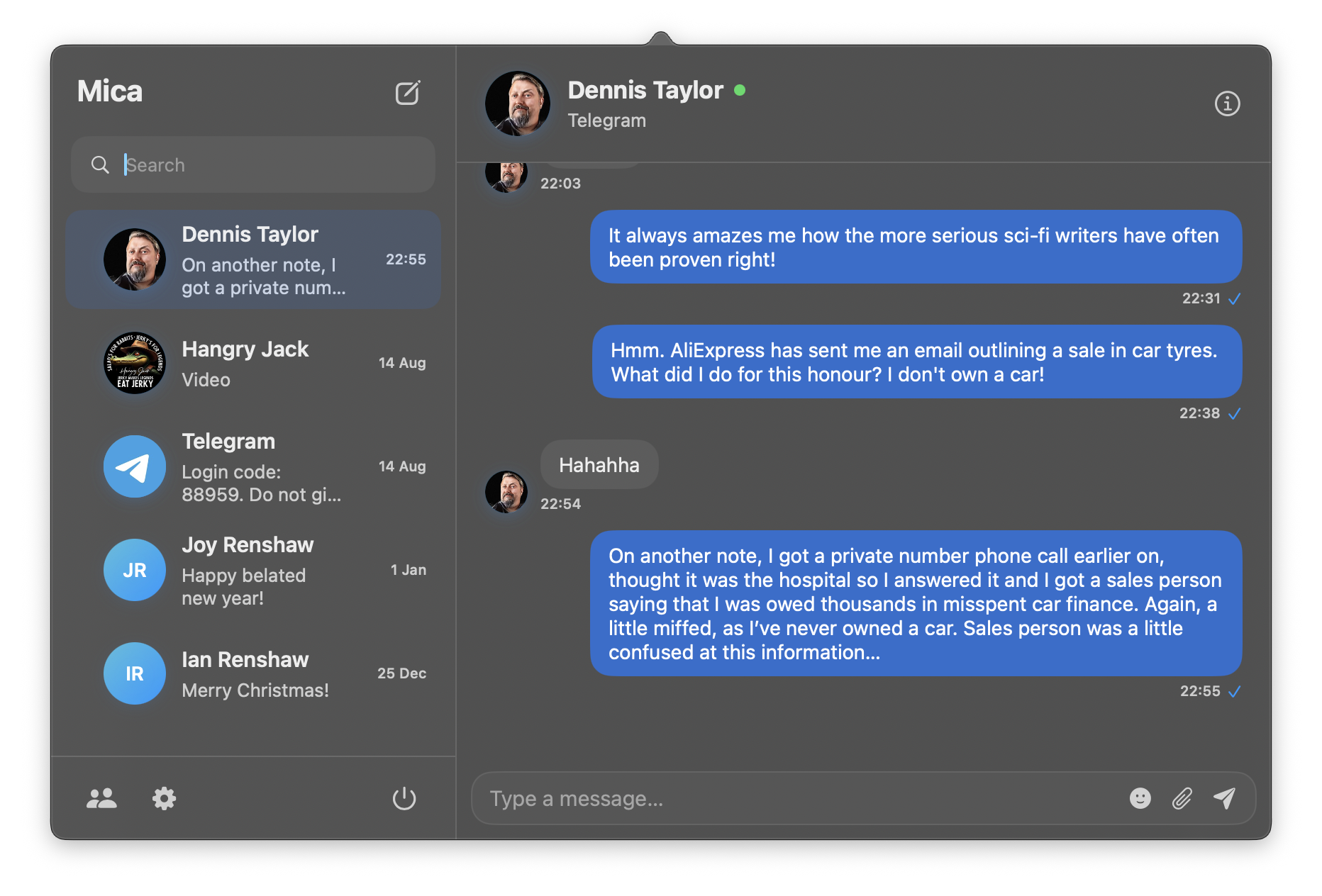Click the Telegram logo avatar in chat list
1322x896 pixels.
point(135,466)
